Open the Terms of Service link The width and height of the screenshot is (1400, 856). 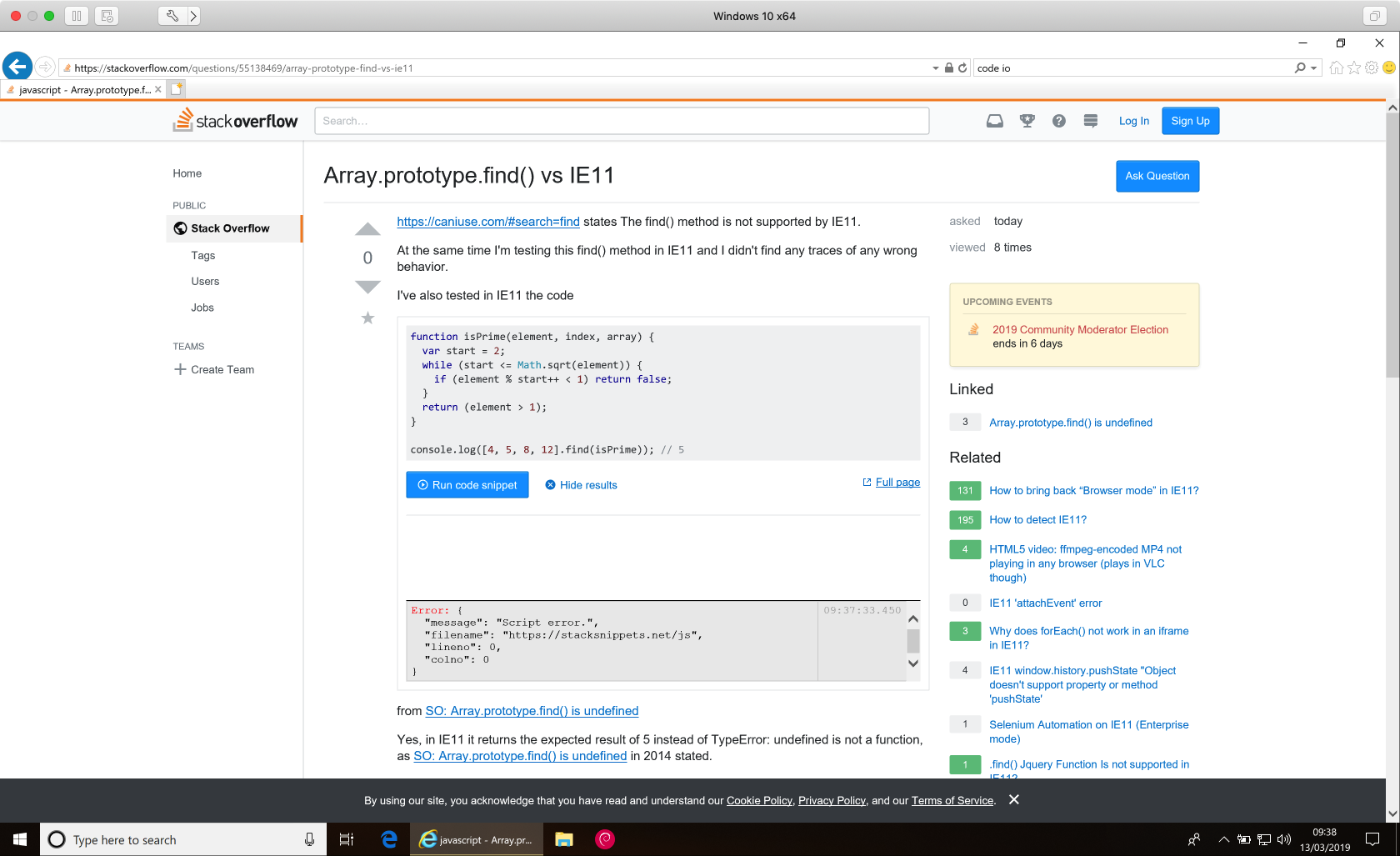click(952, 801)
